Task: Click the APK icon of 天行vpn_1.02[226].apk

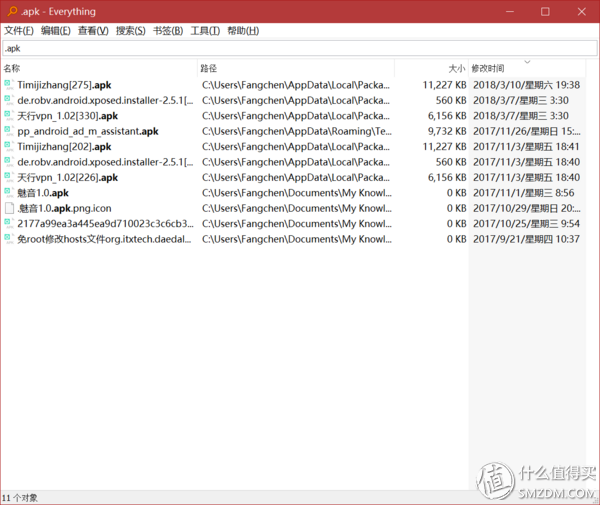Action: (x=9, y=178)
